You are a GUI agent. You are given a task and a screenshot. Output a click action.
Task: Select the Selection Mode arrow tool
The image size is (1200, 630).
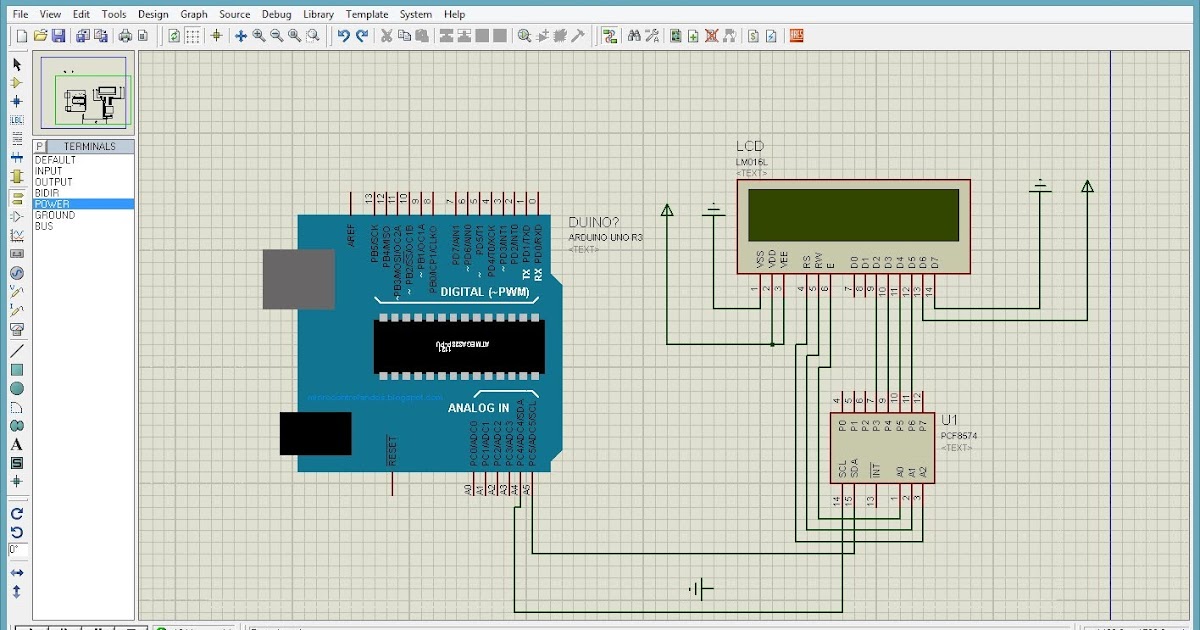click(x=16, y=64)
